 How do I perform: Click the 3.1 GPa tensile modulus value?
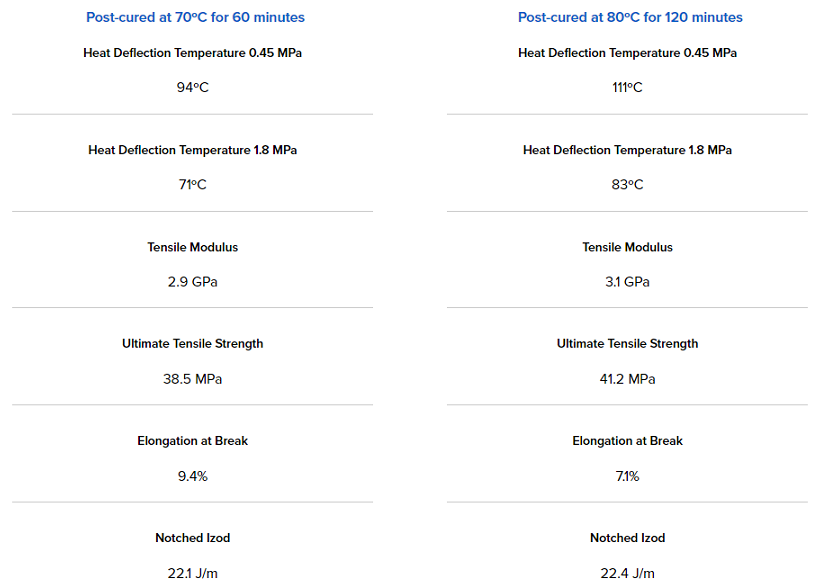coord(627,282)
